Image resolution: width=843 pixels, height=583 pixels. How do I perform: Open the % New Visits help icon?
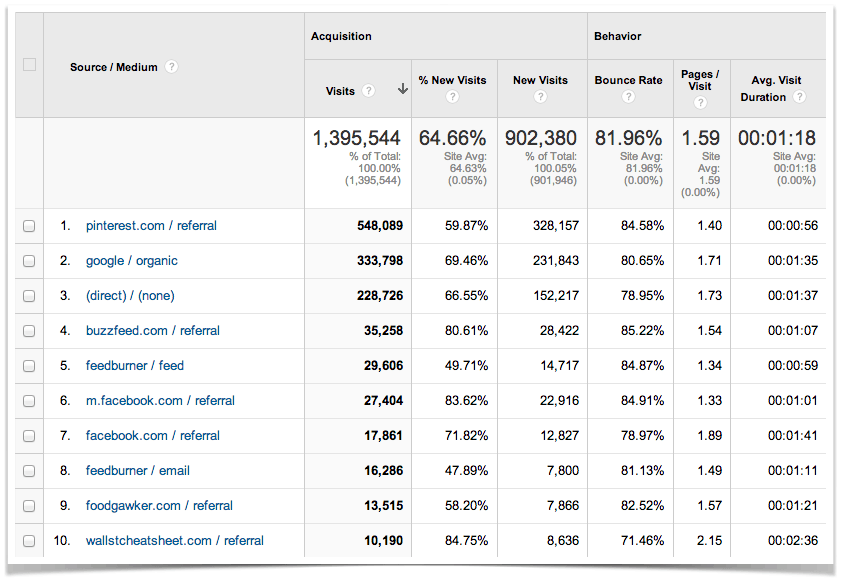tap(453, 97)
